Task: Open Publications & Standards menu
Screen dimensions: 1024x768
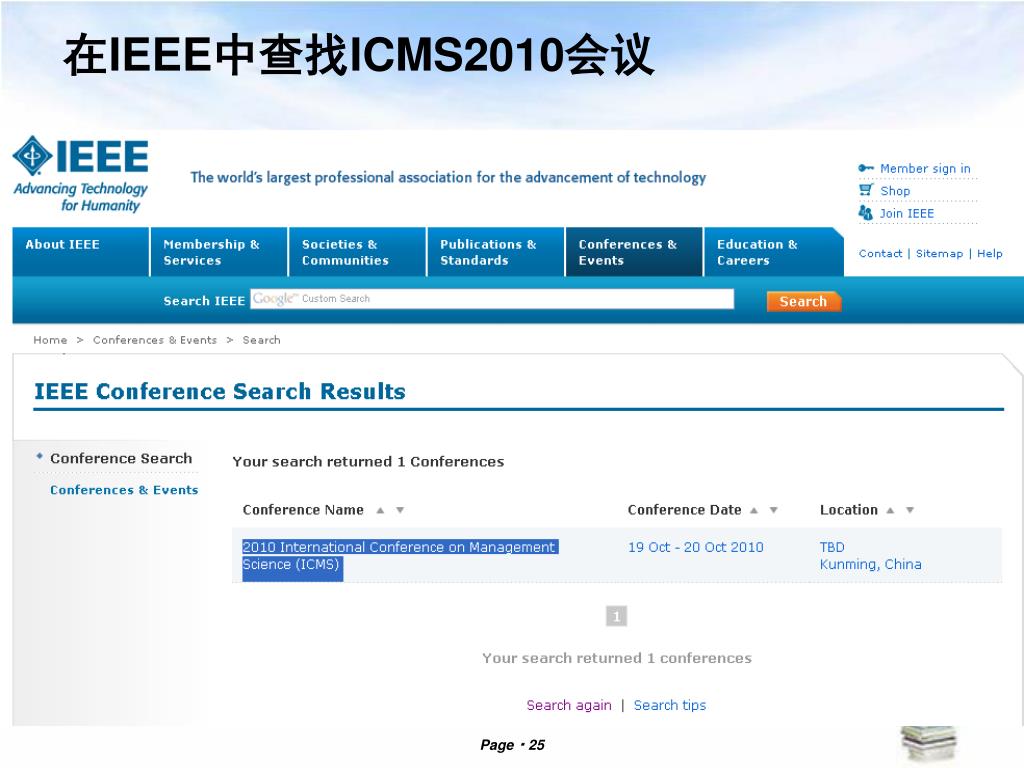Action: [496, 251]
